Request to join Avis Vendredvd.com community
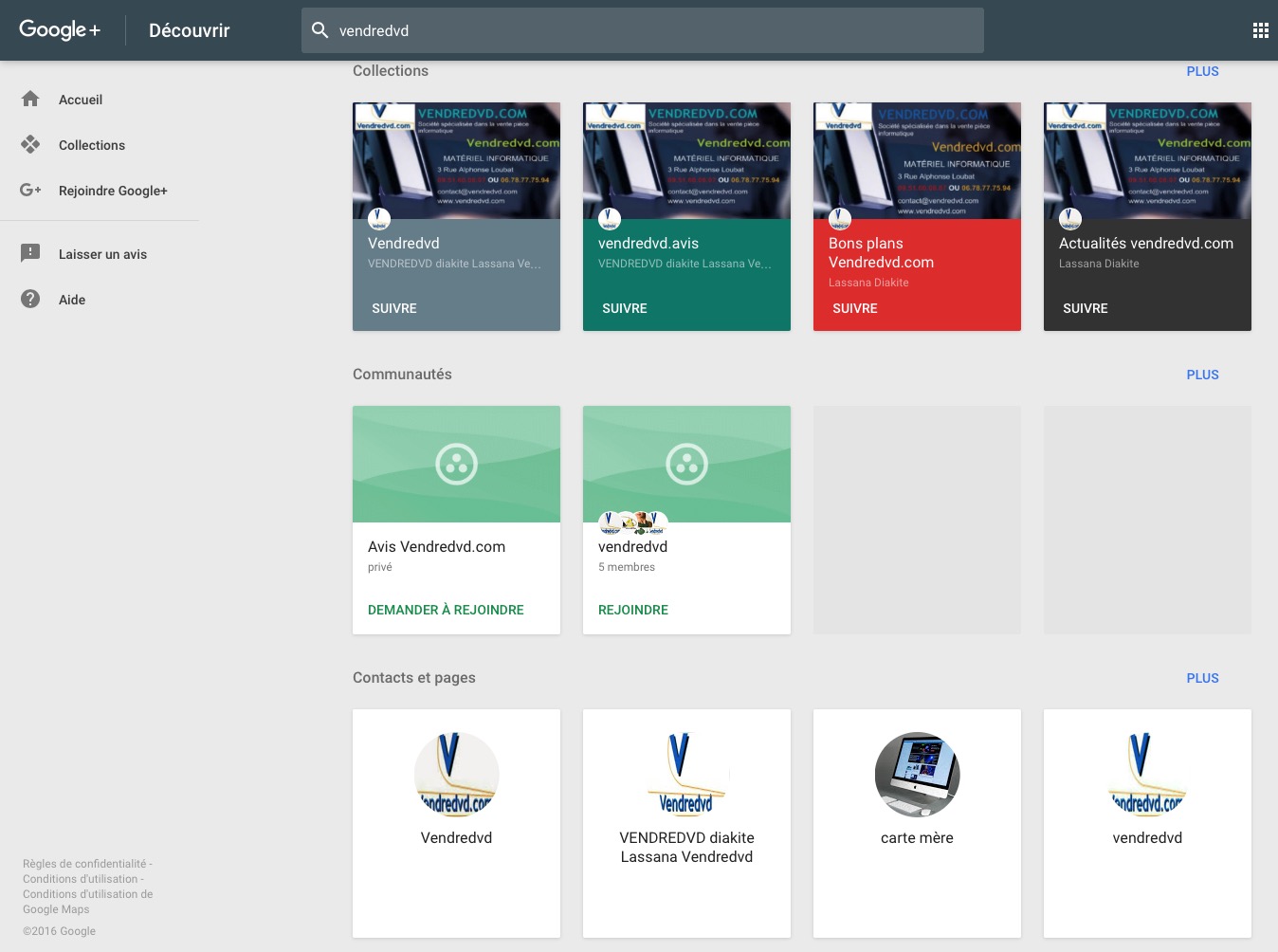The image size is (1278, 952). [446, 610]
